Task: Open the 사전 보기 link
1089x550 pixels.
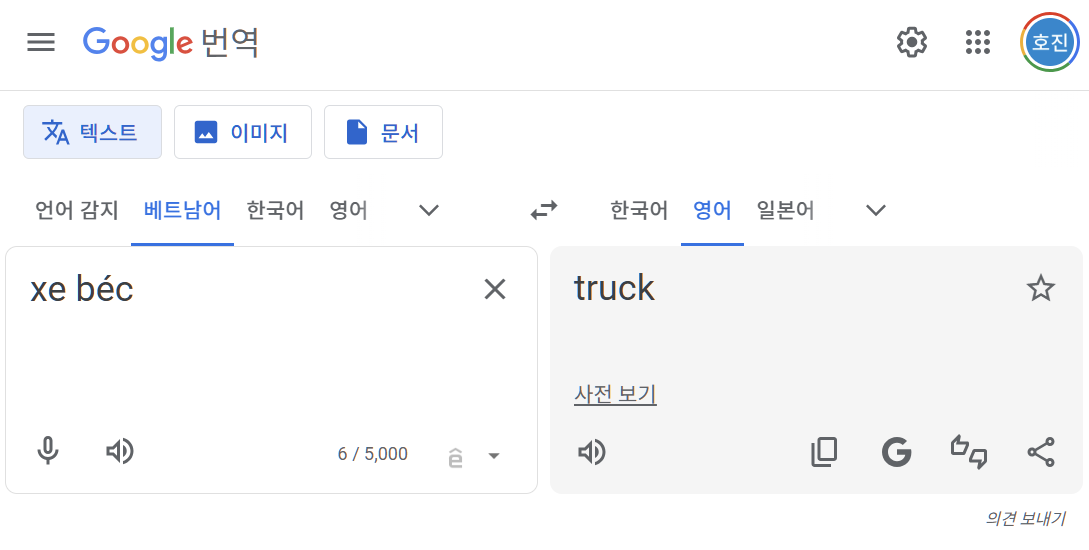Action: pos(615,394)
